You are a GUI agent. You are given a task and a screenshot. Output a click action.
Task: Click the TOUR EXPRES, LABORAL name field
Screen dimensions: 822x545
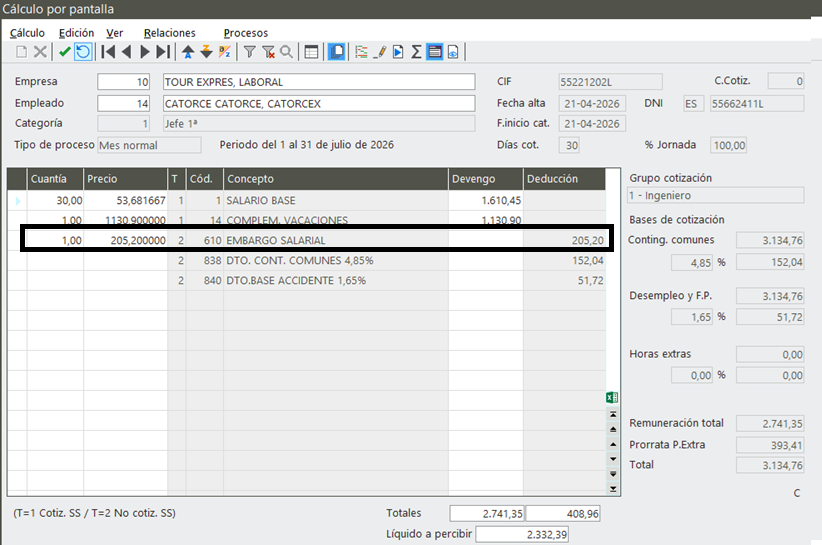tap(319, 82)
